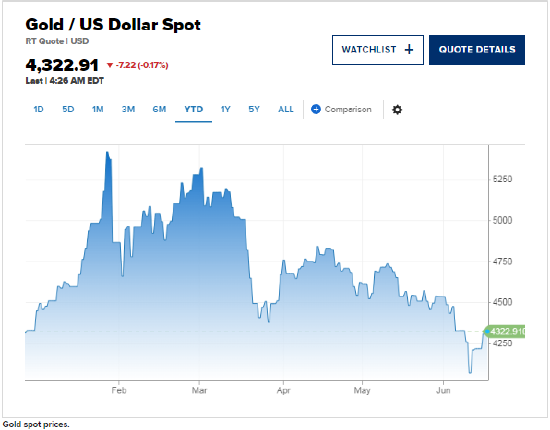Switch to 3M chart range
The width and height of the screenshot is (550, 430).
click(128, 109)
